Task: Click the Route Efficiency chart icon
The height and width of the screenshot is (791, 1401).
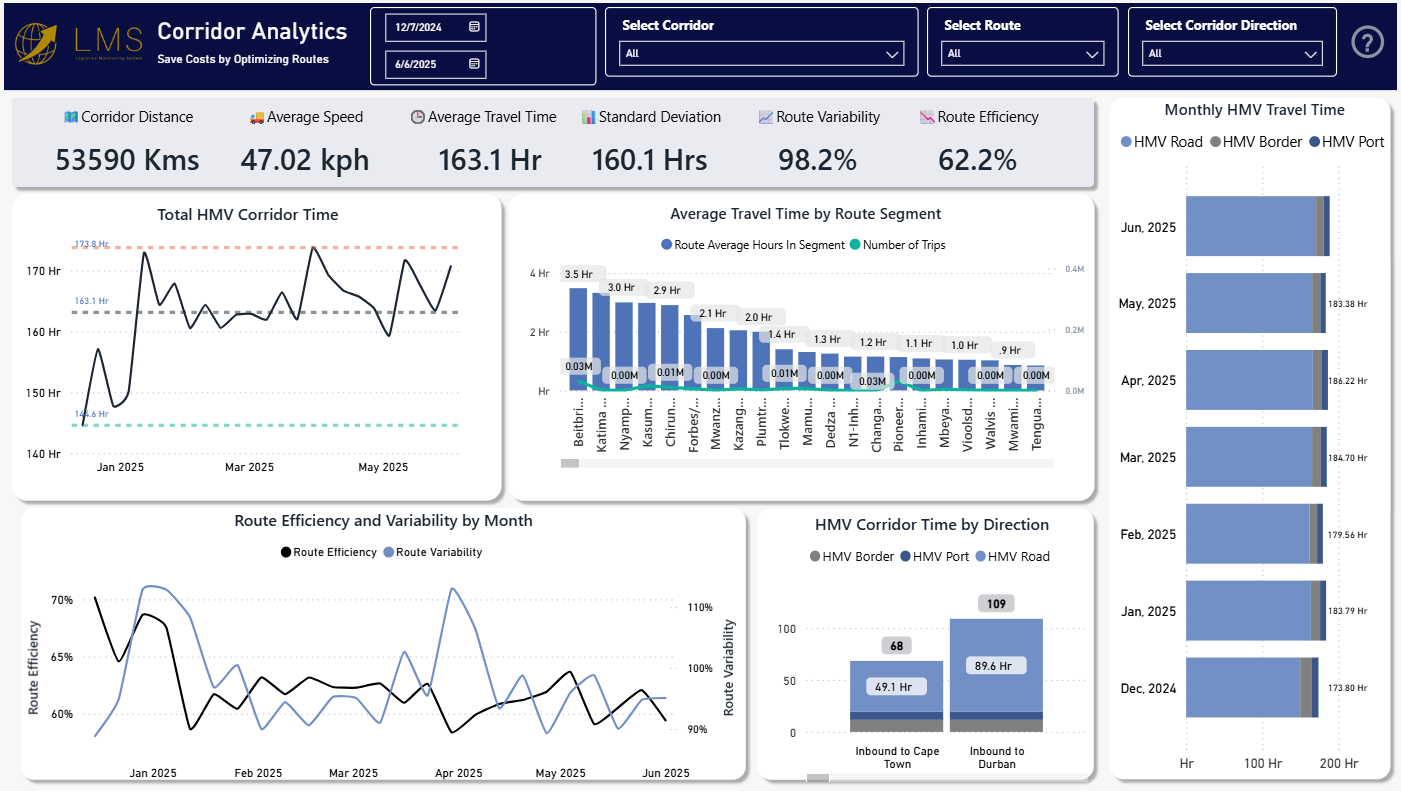Action: (927, 117)
